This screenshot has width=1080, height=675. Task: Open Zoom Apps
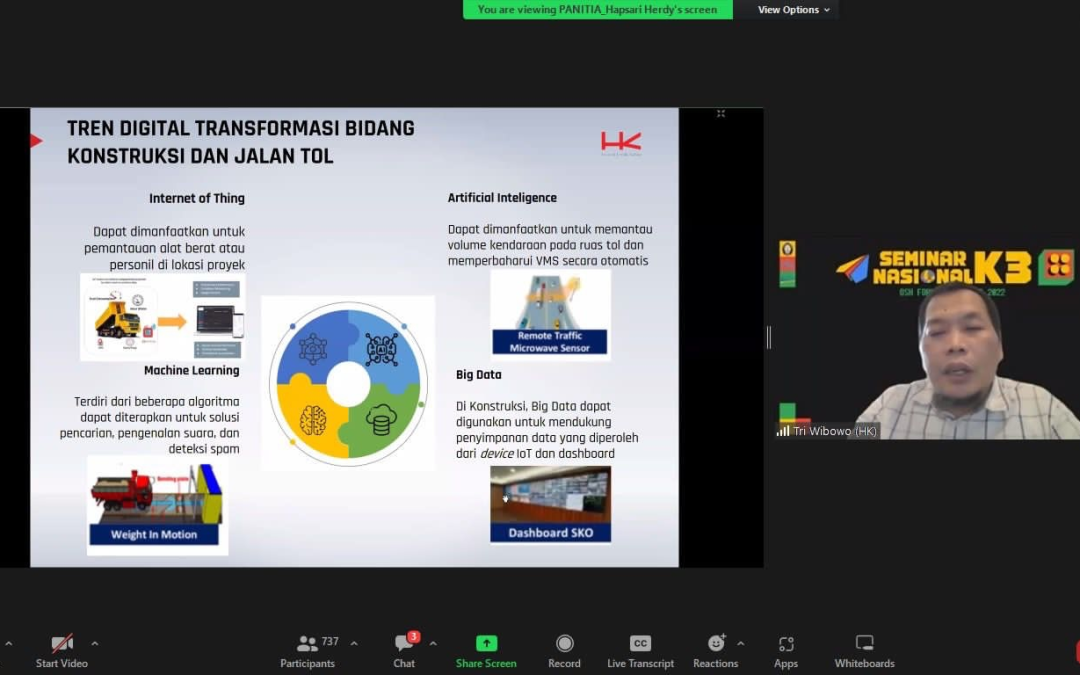coord(786,650)
